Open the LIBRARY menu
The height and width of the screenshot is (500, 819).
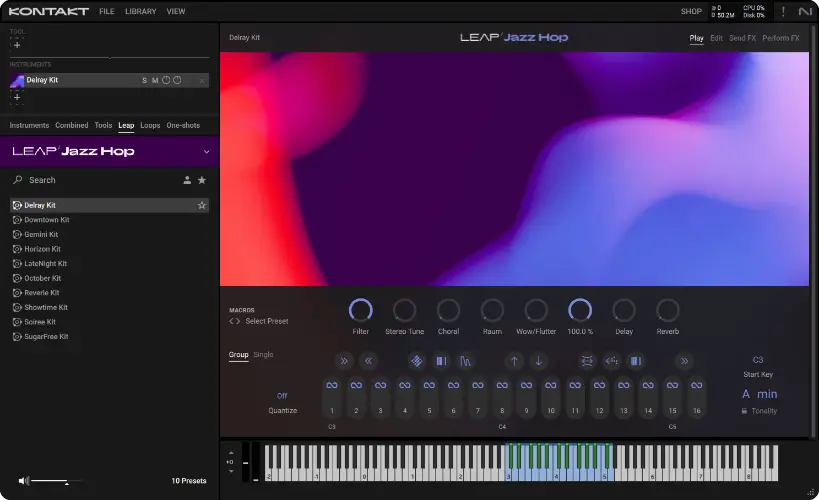(x=141, y=11)
